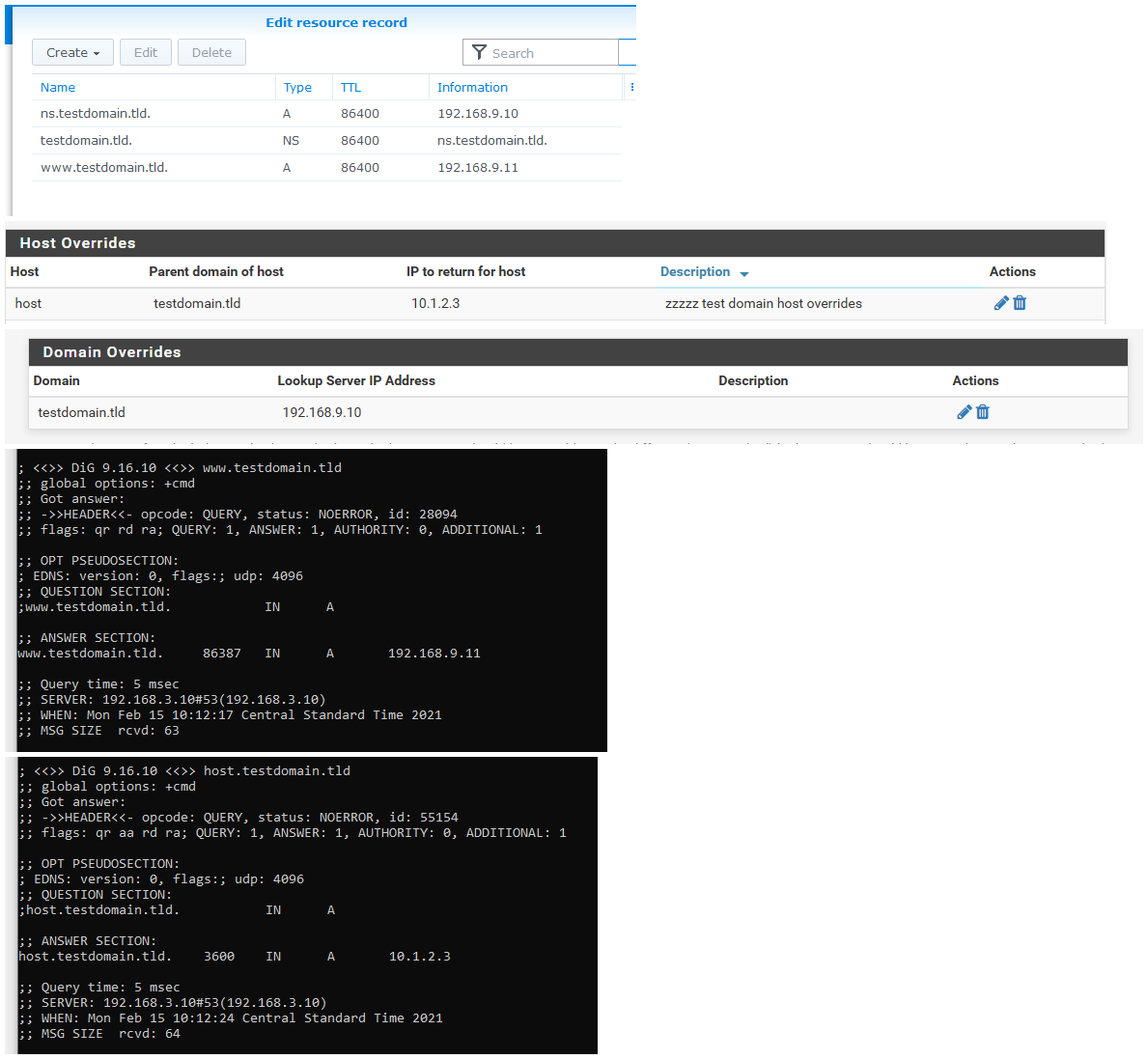
Task: Select the www.testdomain.tld. record row
Action: coord(326,168)
